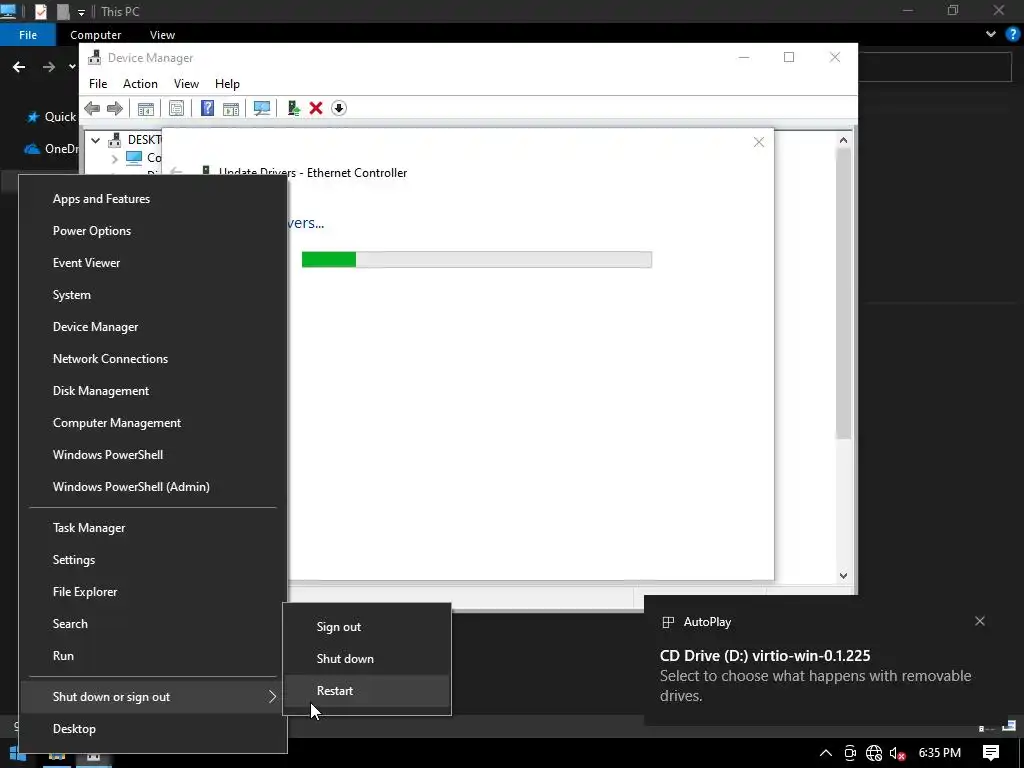Image resolution: width=1024 pixels, height=768 pixels.
Task: Click the green driver update progress bar
Action: click(477, 259)
